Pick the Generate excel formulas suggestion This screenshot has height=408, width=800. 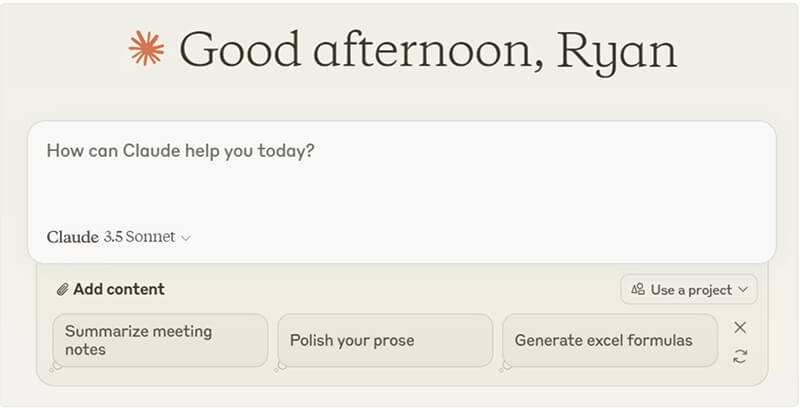[610, 340]
